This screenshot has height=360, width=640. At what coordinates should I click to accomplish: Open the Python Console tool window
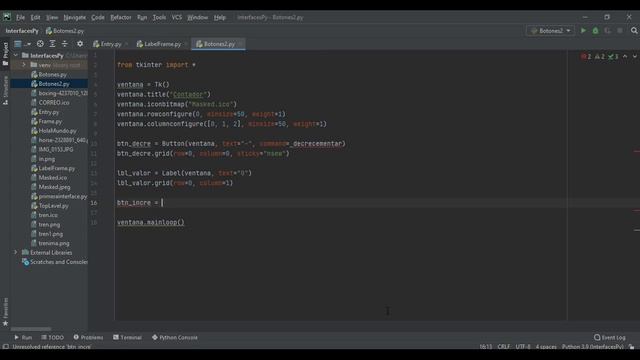pos(175,338)
